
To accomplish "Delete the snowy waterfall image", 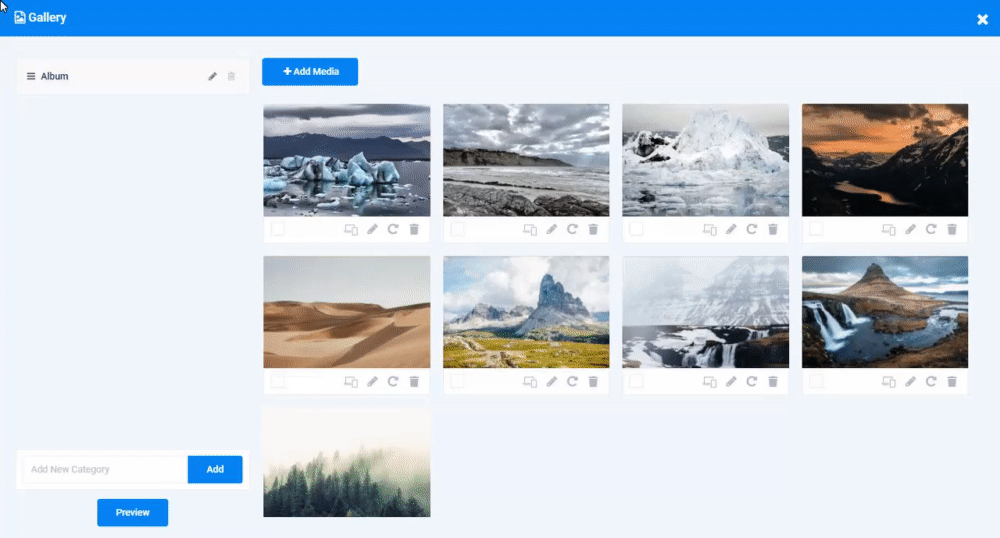I will [773, 381].
